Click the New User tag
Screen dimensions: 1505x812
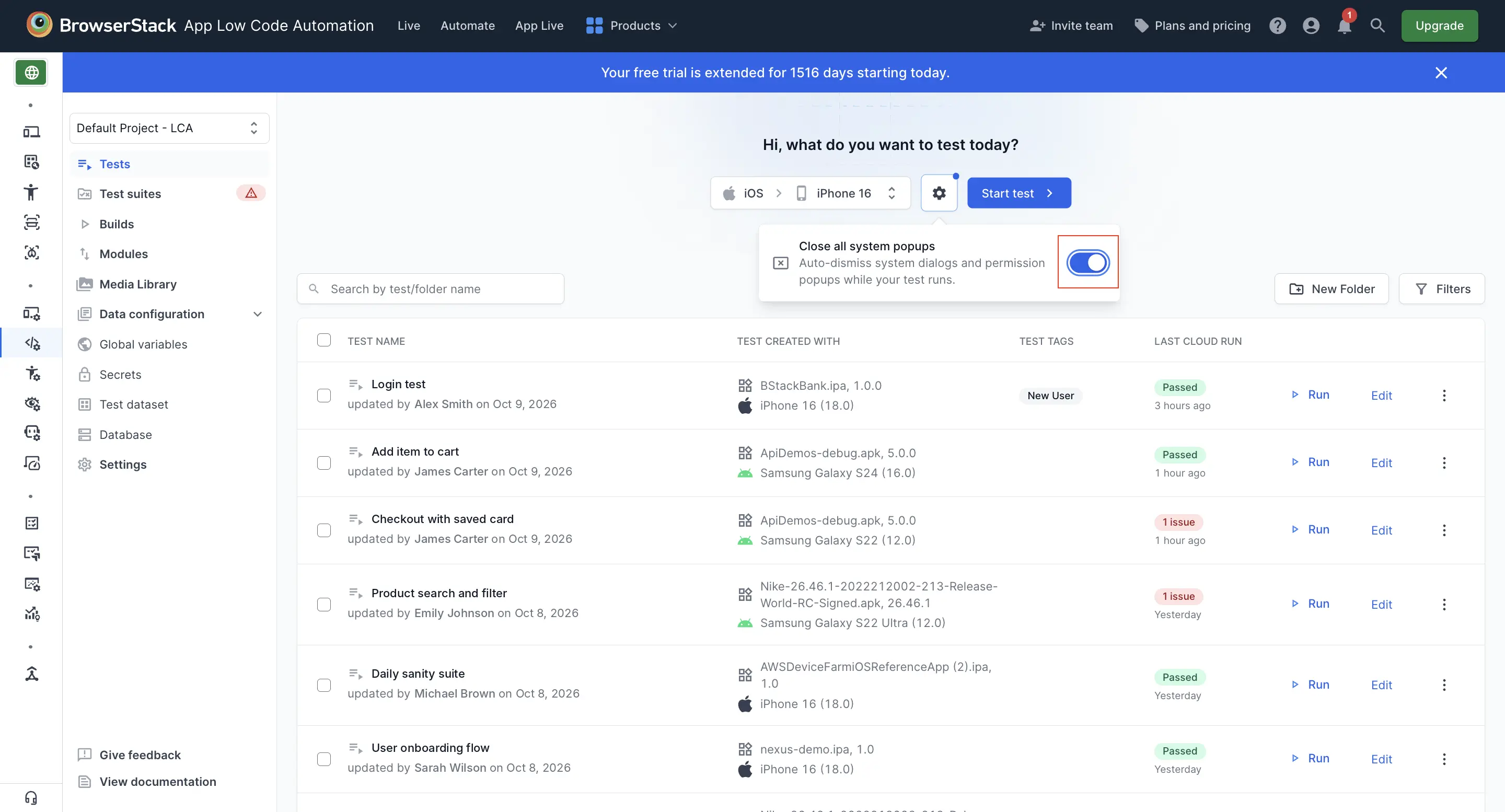tap(1050, 396)
